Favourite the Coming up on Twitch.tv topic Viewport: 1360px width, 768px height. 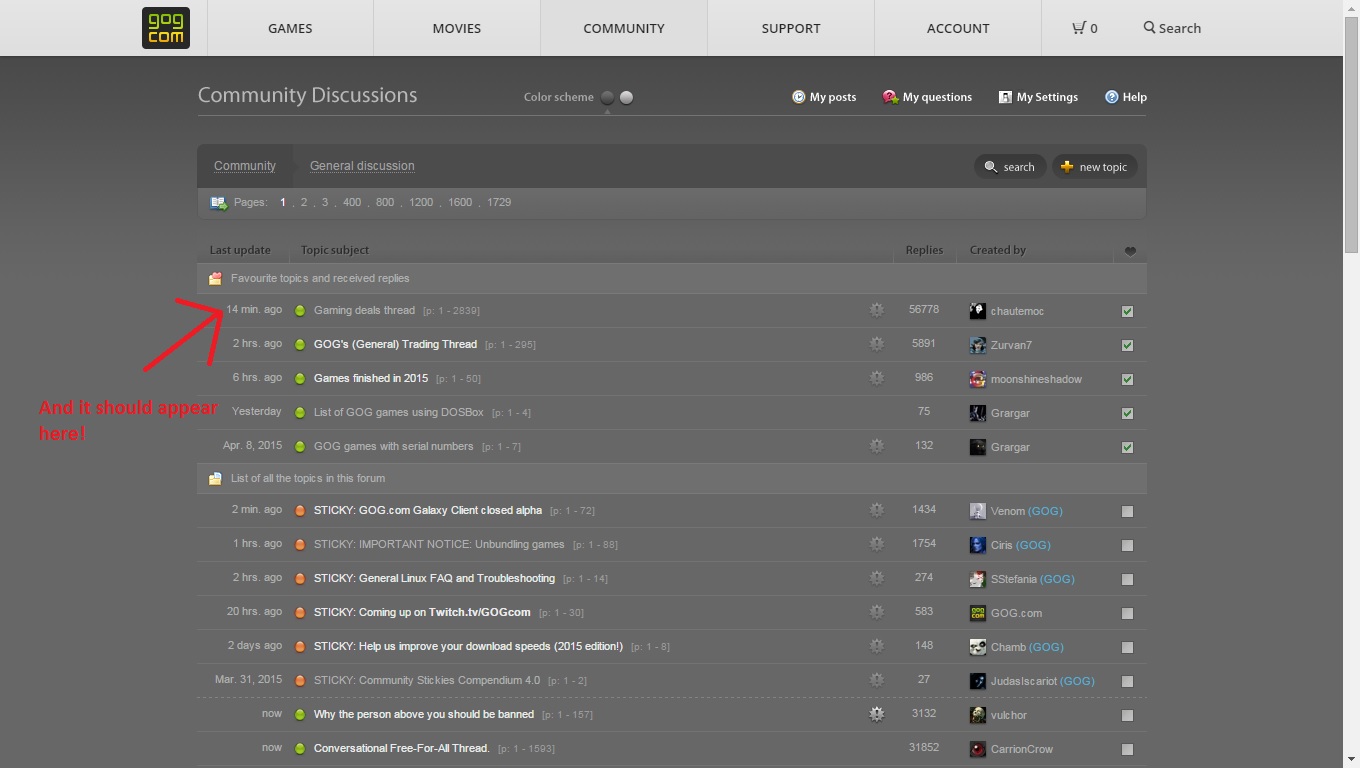coord(1128,613)
